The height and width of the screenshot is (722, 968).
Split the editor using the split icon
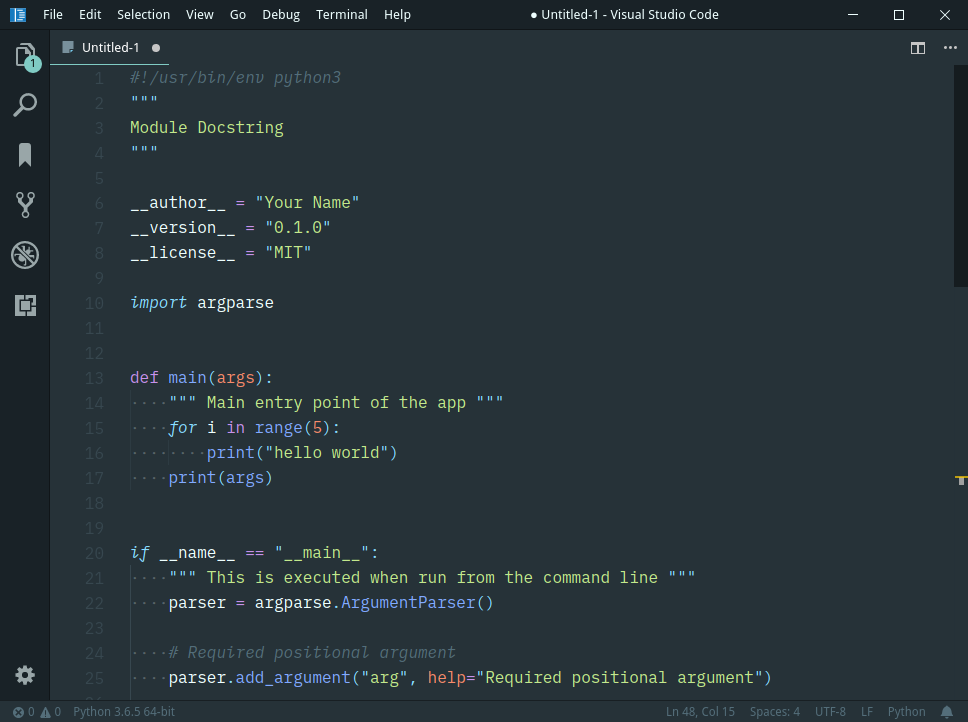point(918,47)
